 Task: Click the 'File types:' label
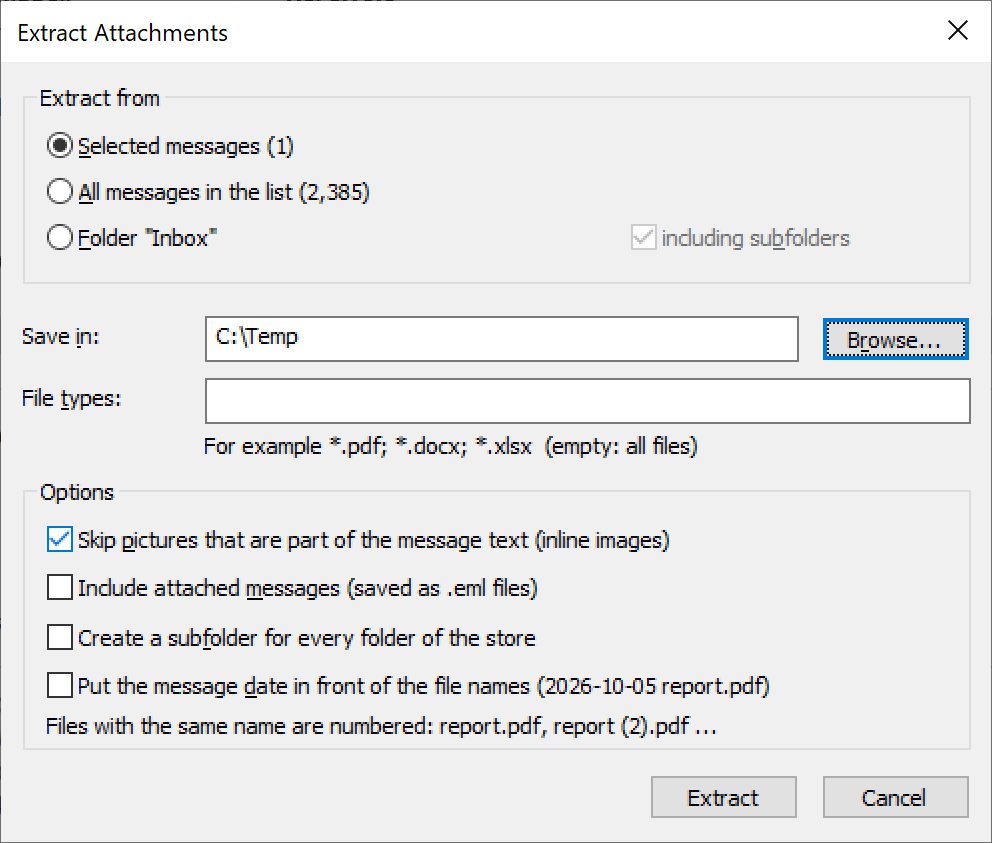tap(71, 399)
